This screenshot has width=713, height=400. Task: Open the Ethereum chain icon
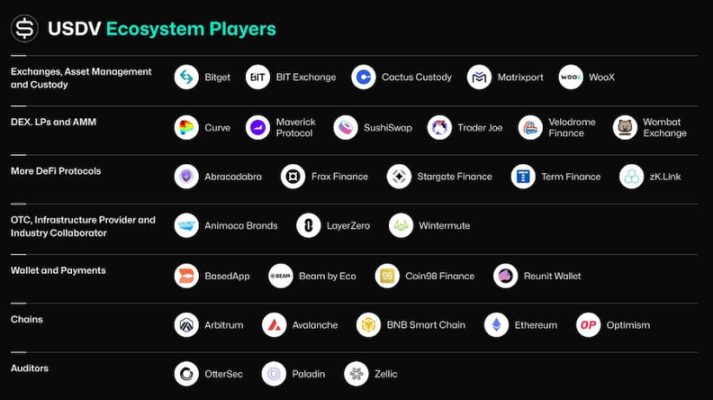497,325
